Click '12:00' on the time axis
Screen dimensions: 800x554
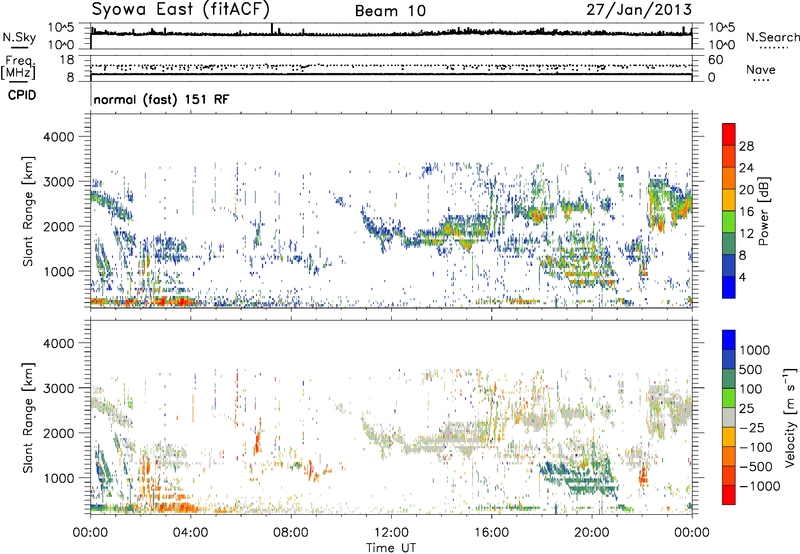point(391,533)
